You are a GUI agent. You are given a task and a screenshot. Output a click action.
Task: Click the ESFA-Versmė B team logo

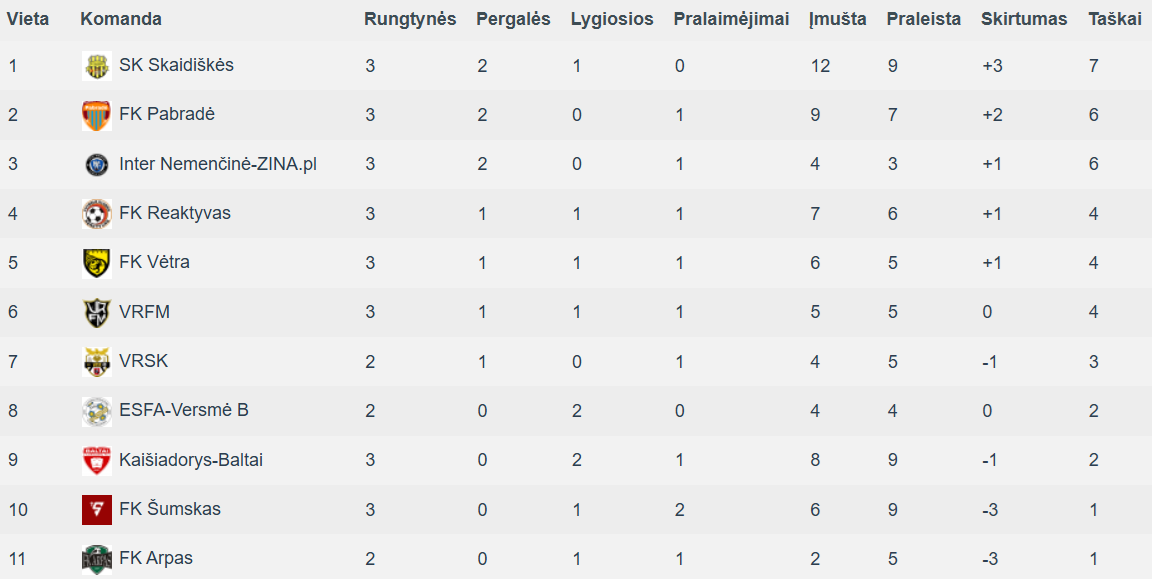pyautogui.click(x=97, y=411)
